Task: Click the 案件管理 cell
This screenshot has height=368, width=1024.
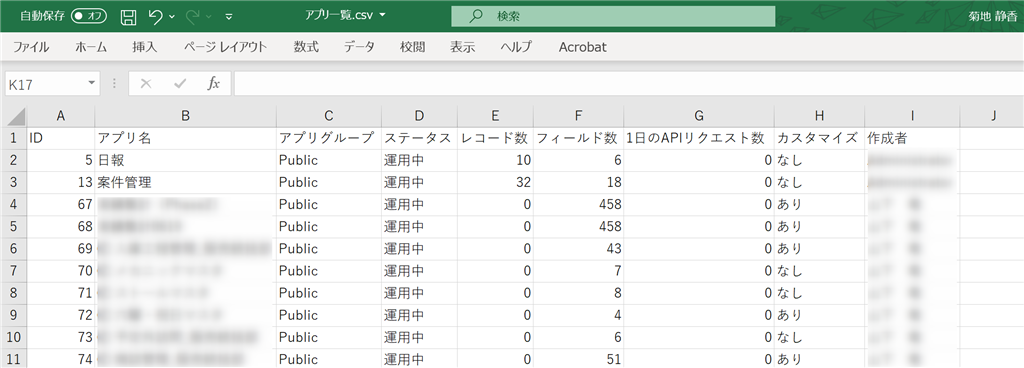Action: pos(185,183)
